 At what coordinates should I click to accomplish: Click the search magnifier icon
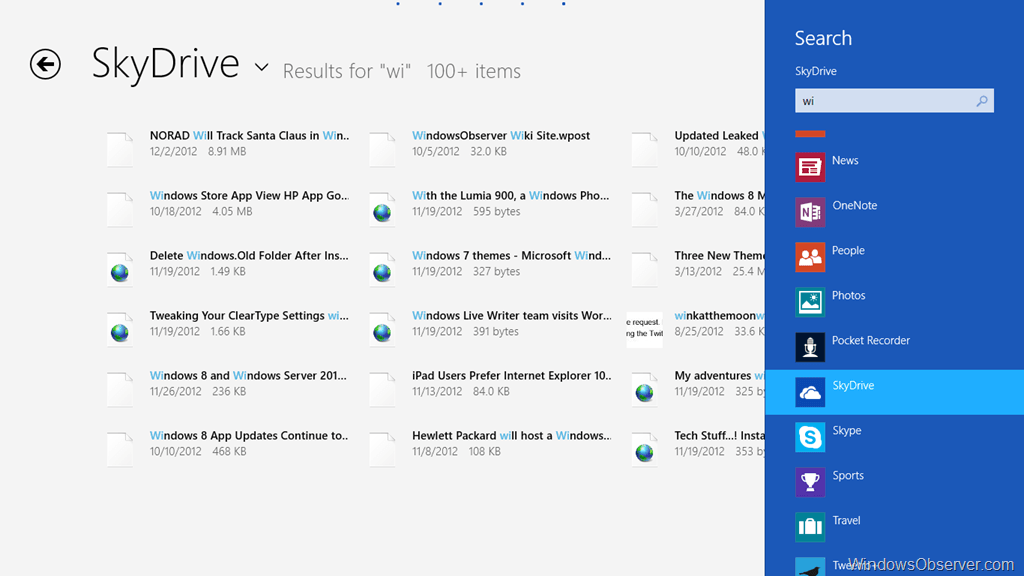(x=982, y=101)
